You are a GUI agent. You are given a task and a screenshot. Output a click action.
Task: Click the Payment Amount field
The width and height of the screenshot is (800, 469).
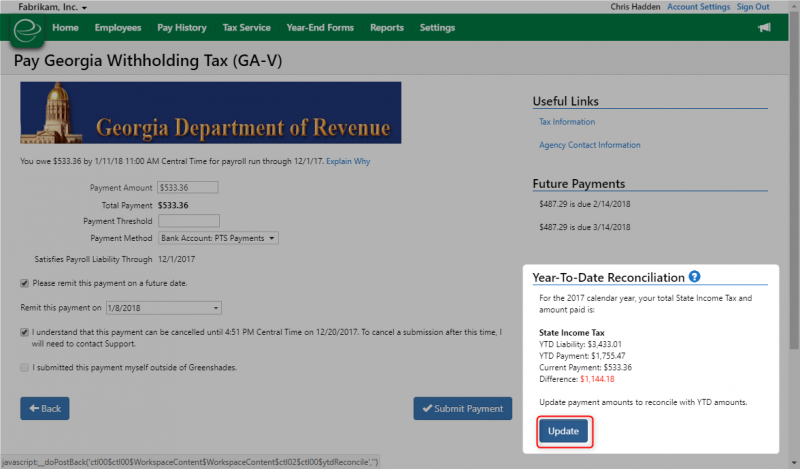pos(188,187)
